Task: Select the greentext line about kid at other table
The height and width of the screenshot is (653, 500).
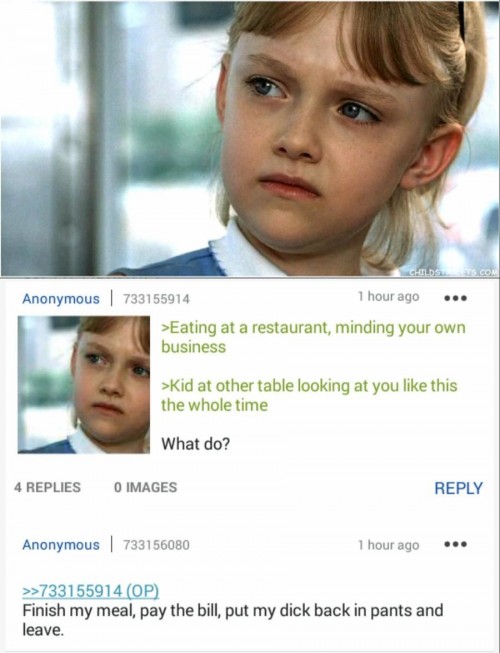Action: [x=309, y=395]
